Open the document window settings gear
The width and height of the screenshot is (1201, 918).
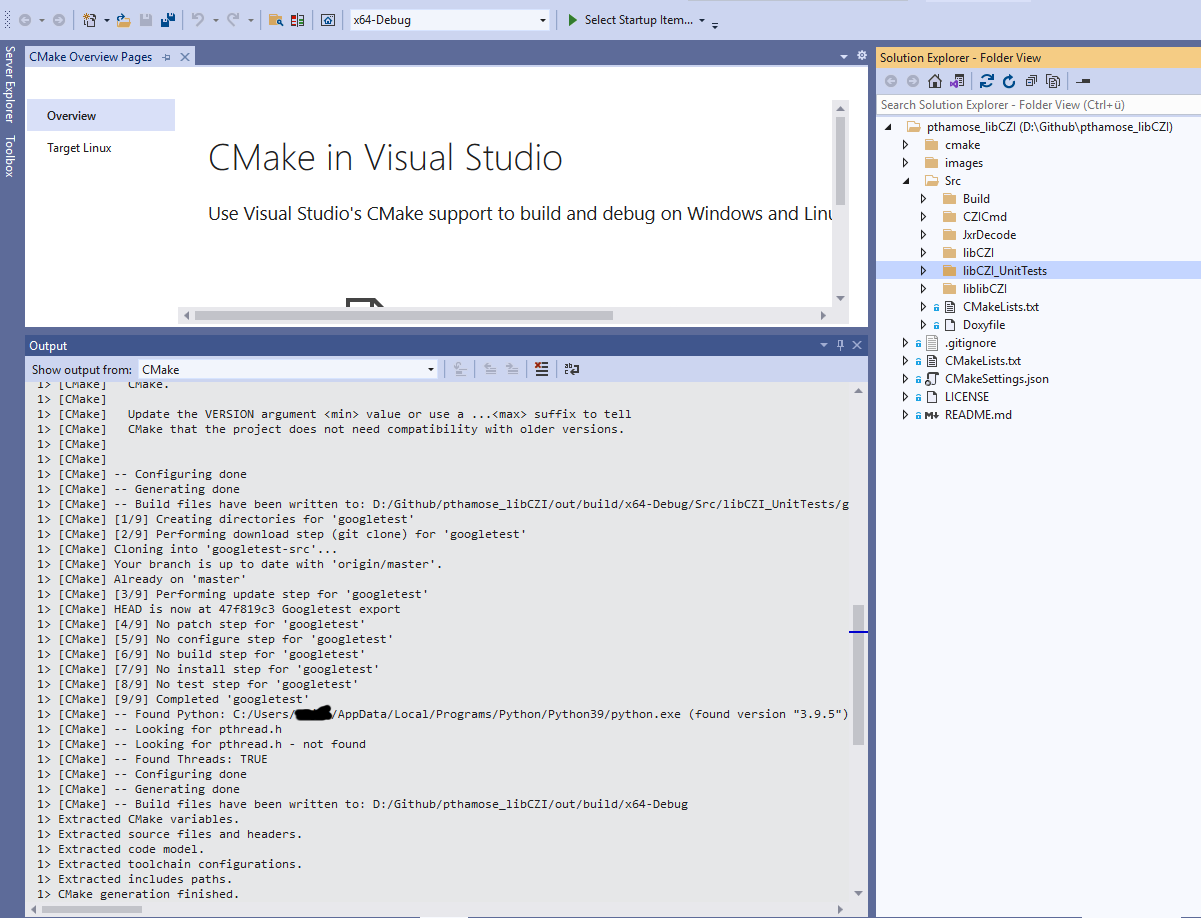point(862,56)
